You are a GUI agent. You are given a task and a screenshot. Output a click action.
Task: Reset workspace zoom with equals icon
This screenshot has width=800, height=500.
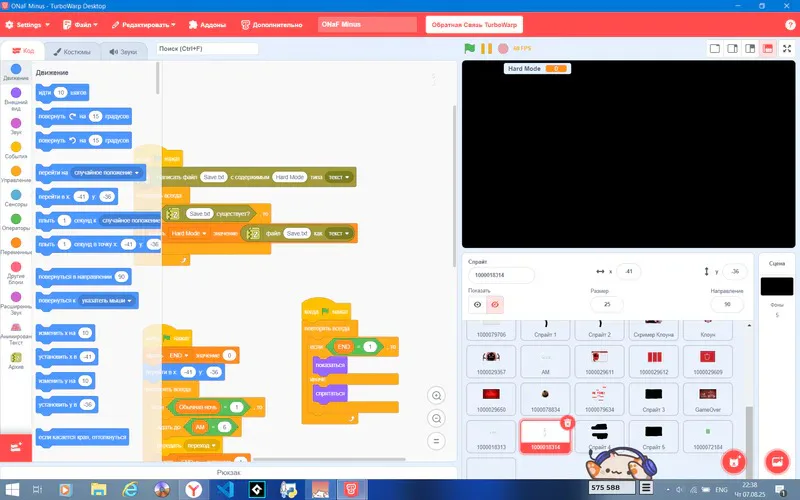coord(436,441)
